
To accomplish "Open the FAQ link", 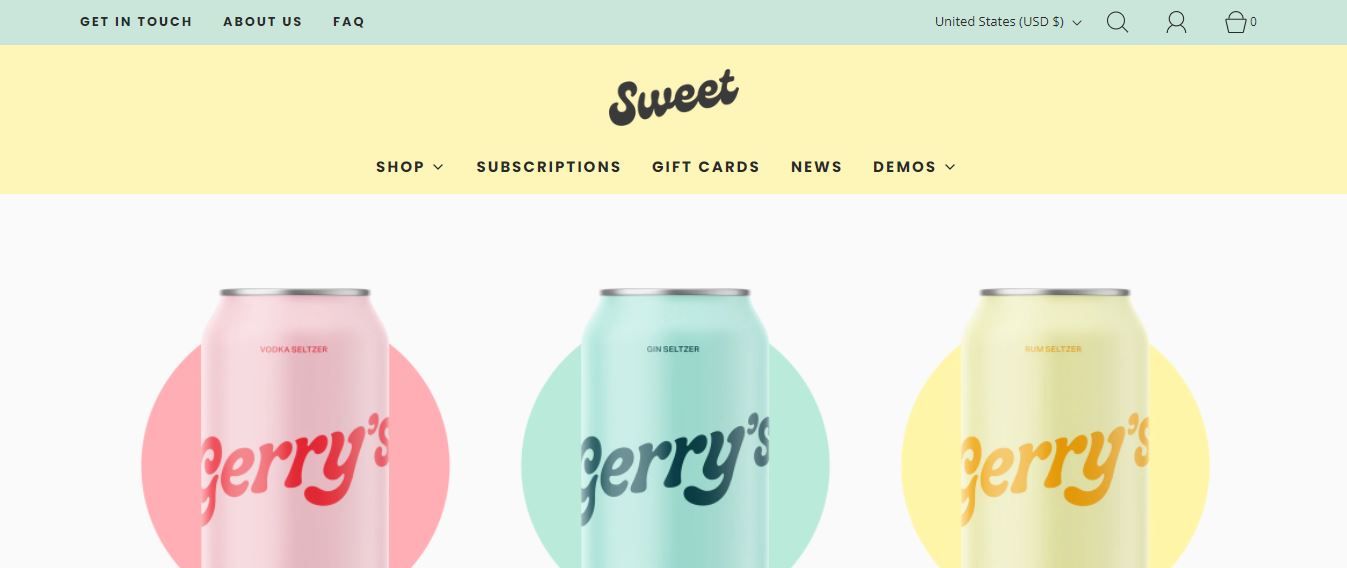I will tap(349, 22).
